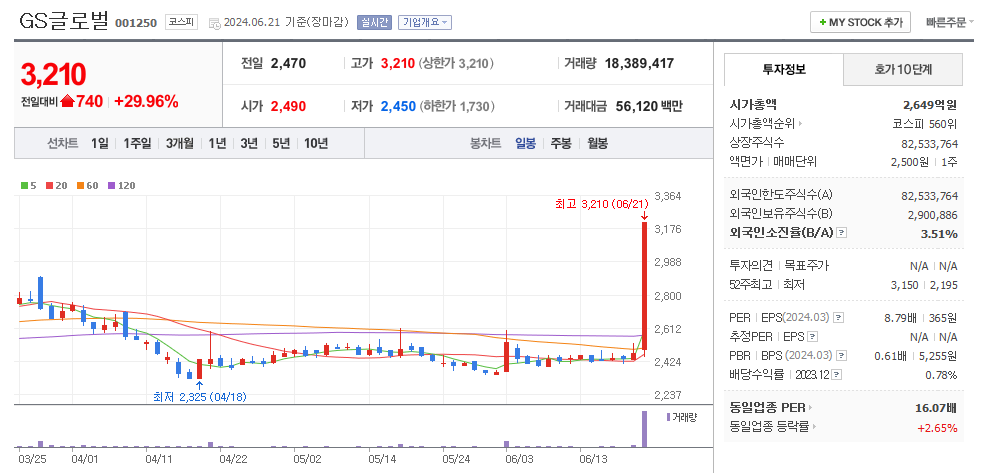The image size is (988, 473).
Task: Select the 1주일 line chart period
Action: pos(137,144)
